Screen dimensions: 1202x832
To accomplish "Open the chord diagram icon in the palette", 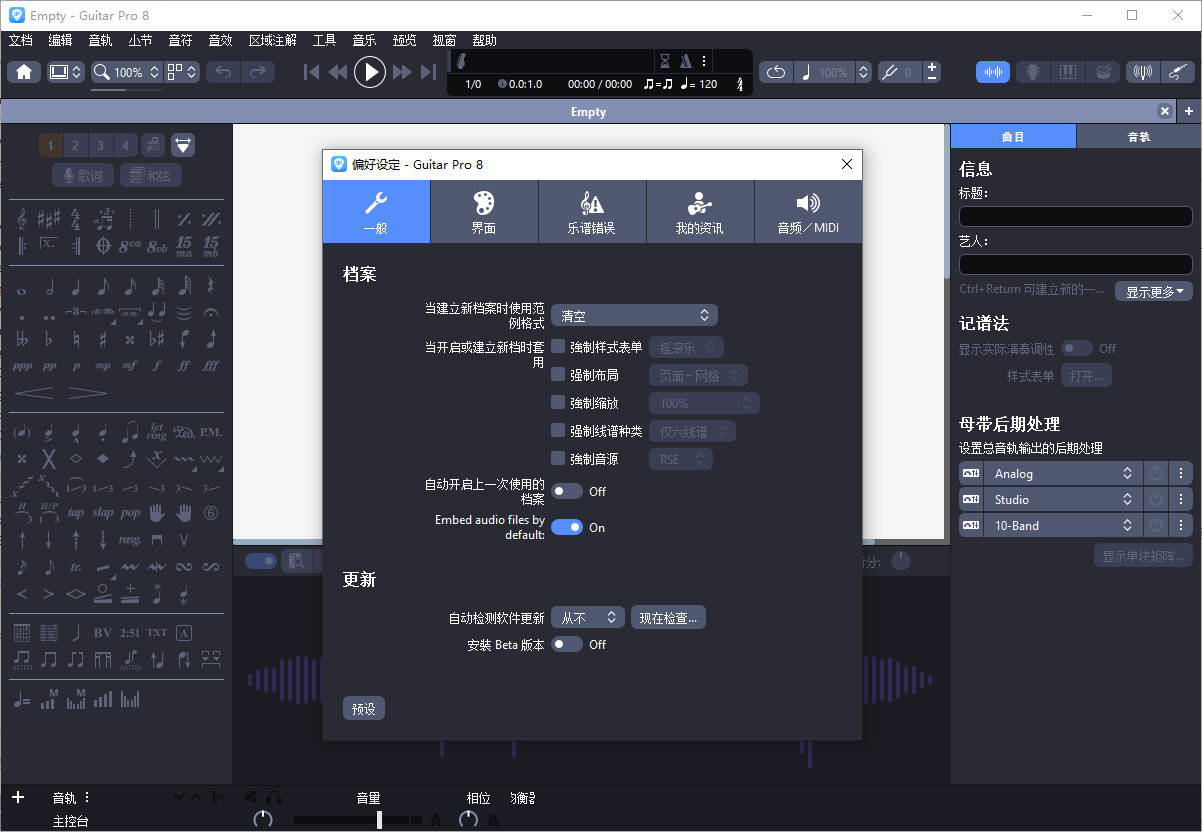I will pyautogui.click(x=22, y=633).
